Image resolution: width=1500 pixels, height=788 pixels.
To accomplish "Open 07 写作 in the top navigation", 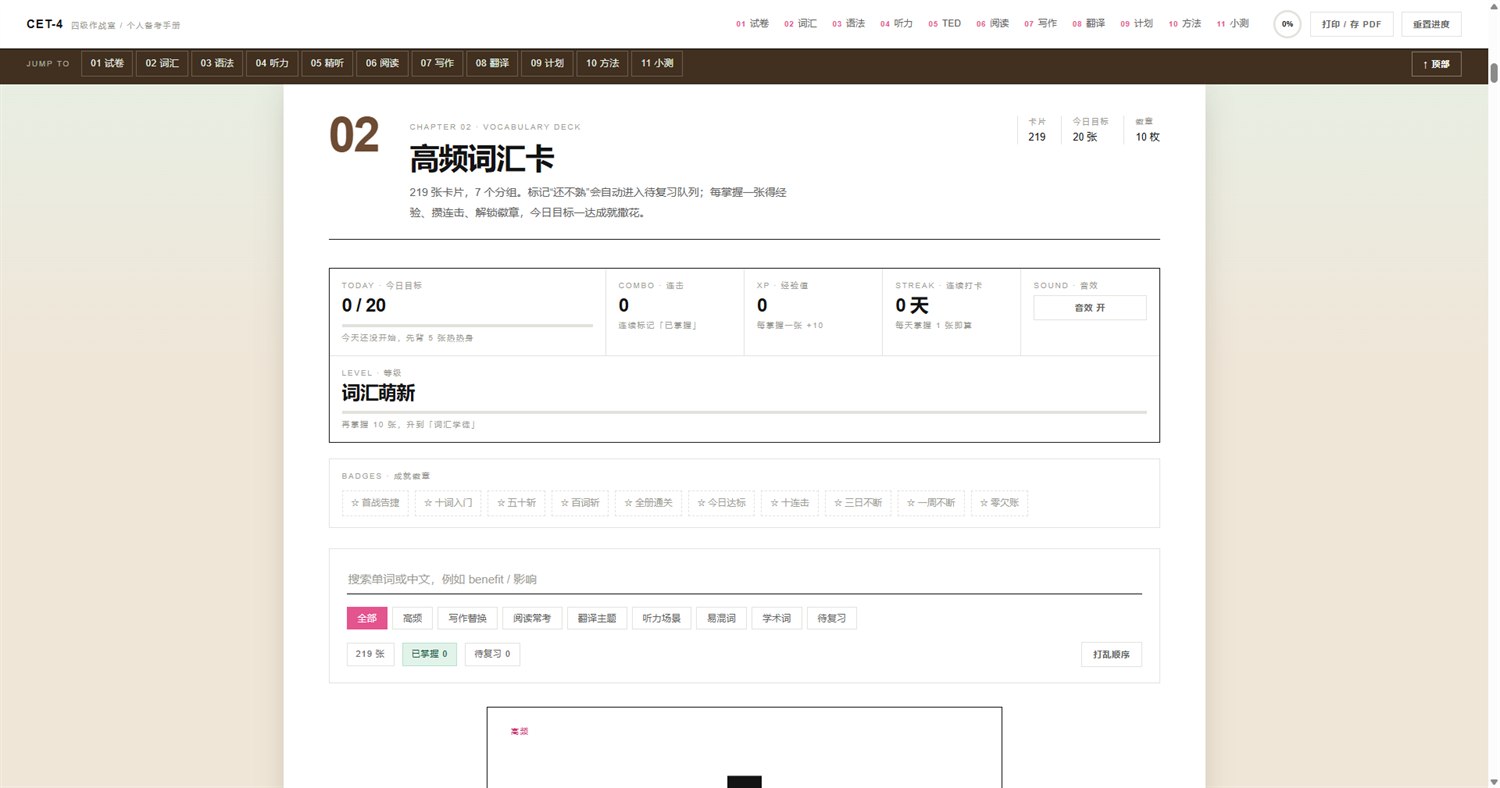I will pyautogui.click(x=1041, y=23).
